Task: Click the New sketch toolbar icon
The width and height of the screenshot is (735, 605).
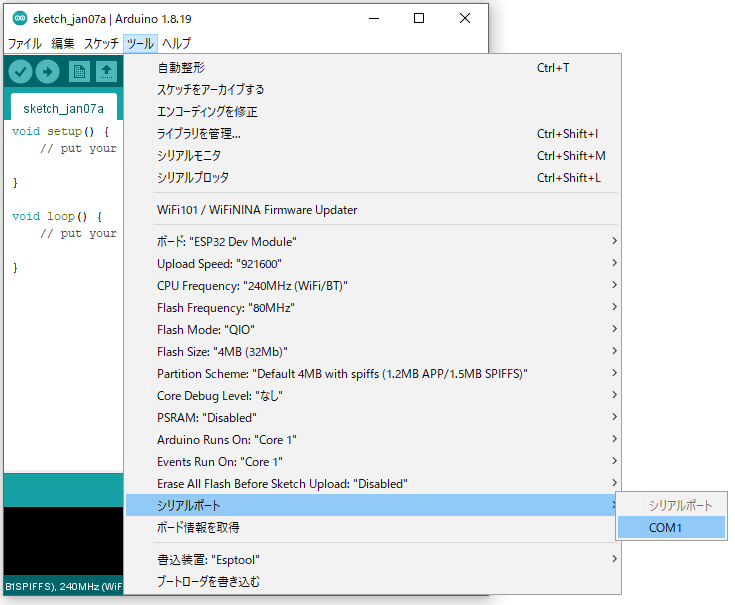Action: tap(79, 72)
